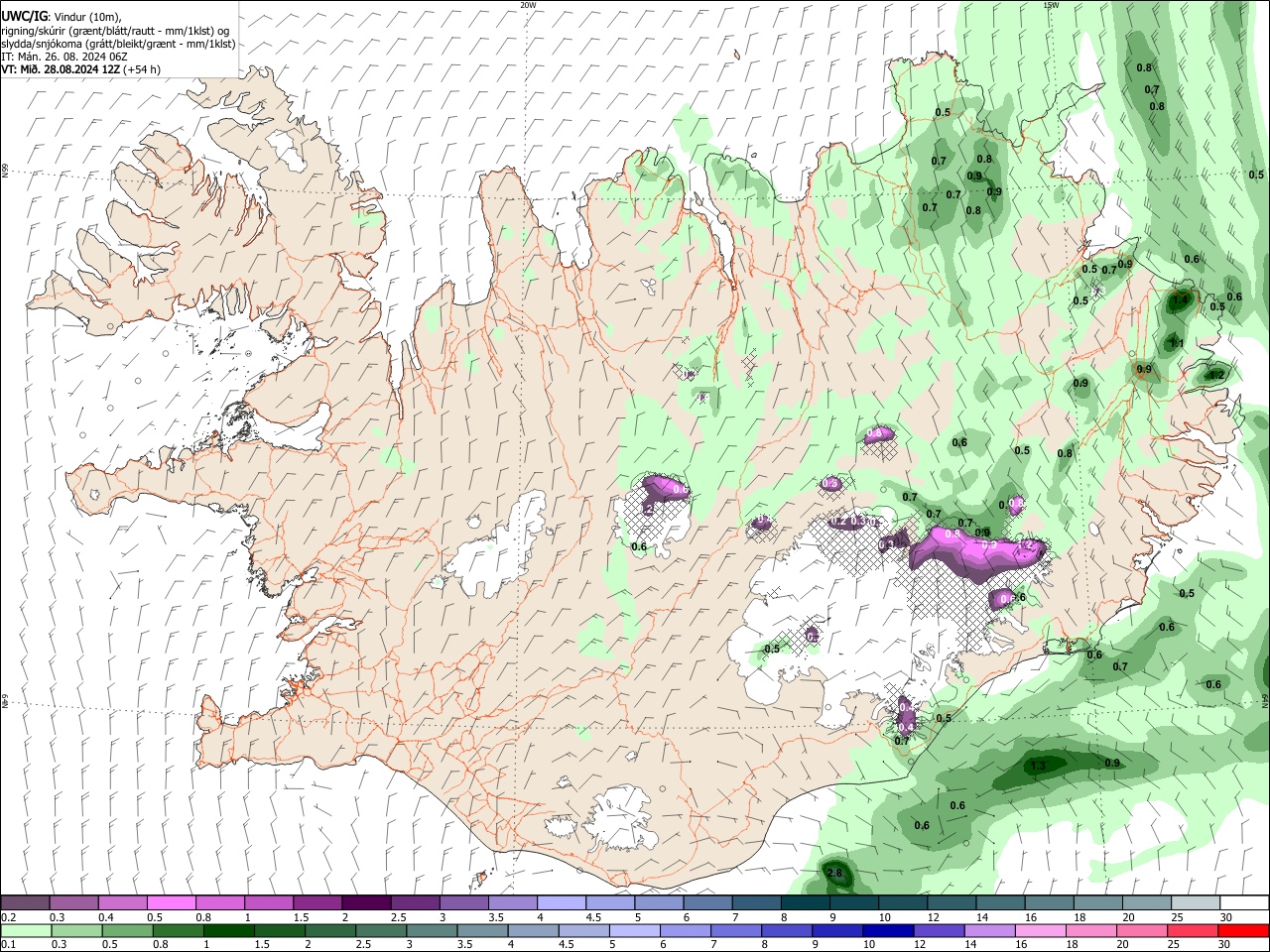Click the magenta 1–1.5 snow legend swatch
Screen dimensions: 1270x952
(x=269, y=903)
